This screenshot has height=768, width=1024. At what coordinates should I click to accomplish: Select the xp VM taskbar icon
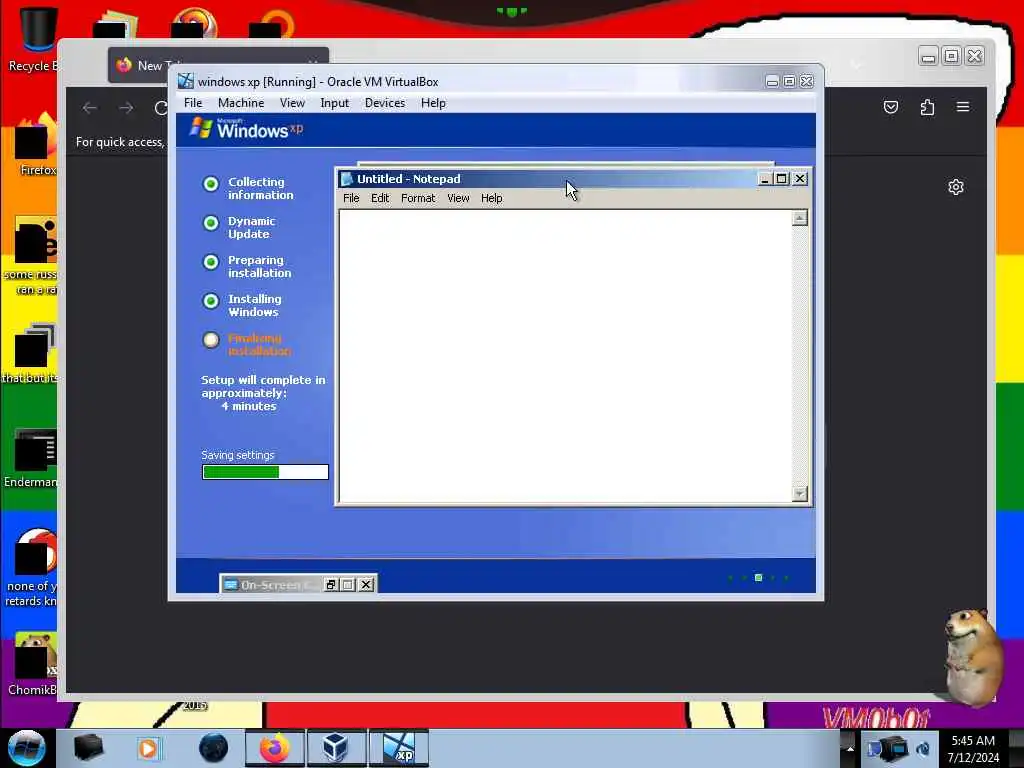[x=398, y=748]
